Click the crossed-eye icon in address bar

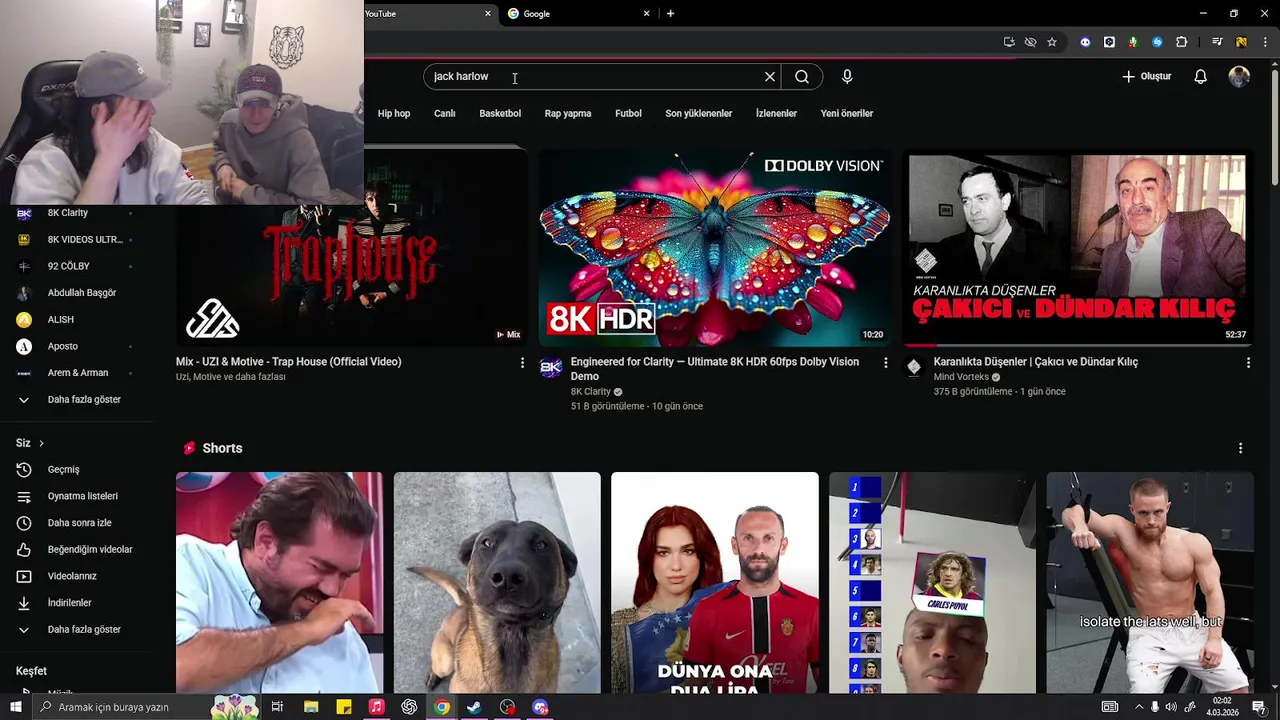[x=1030, y=42]
